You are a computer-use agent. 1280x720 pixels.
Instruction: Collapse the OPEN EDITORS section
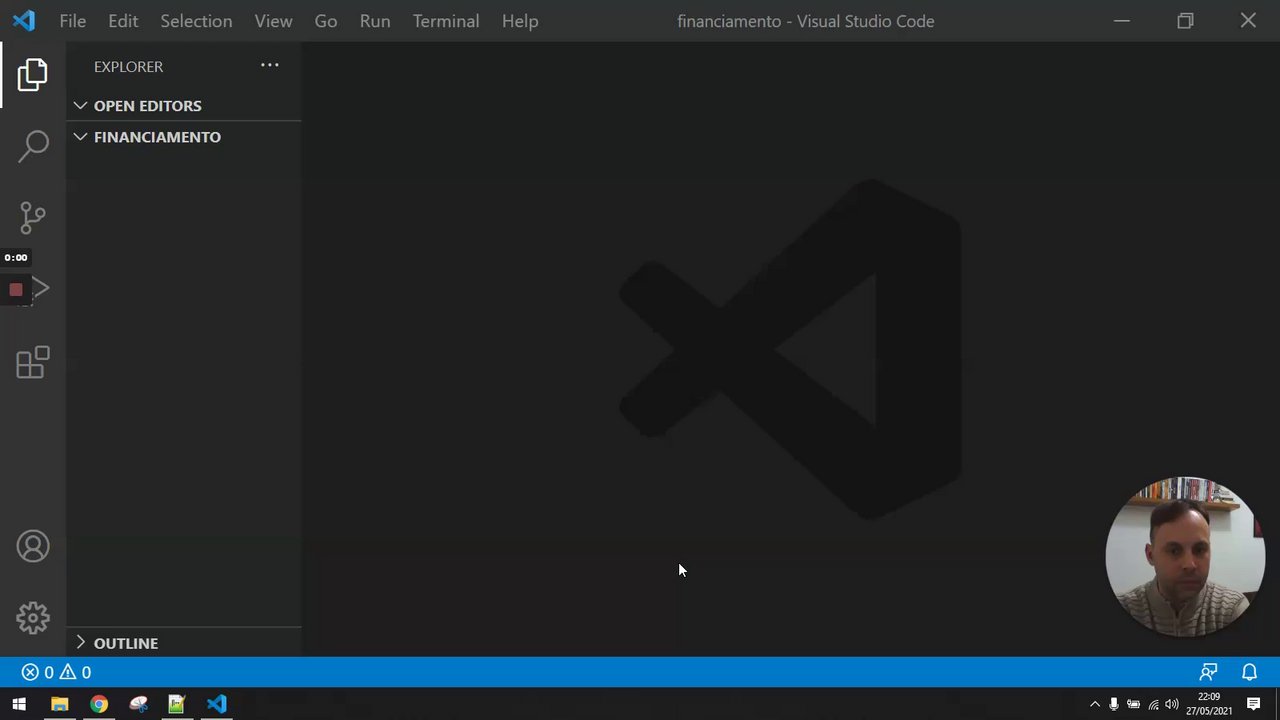coord(184,106)
